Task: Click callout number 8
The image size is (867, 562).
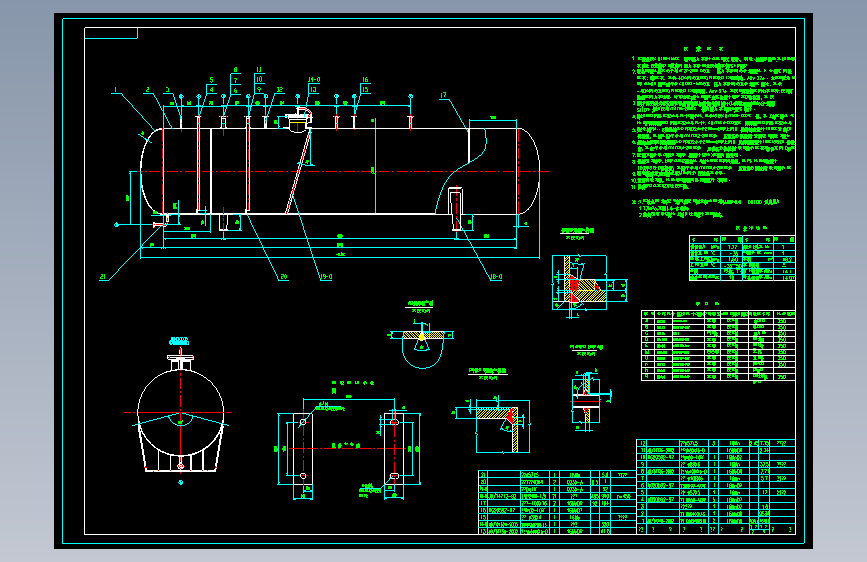Action: [x=236, y=70]
